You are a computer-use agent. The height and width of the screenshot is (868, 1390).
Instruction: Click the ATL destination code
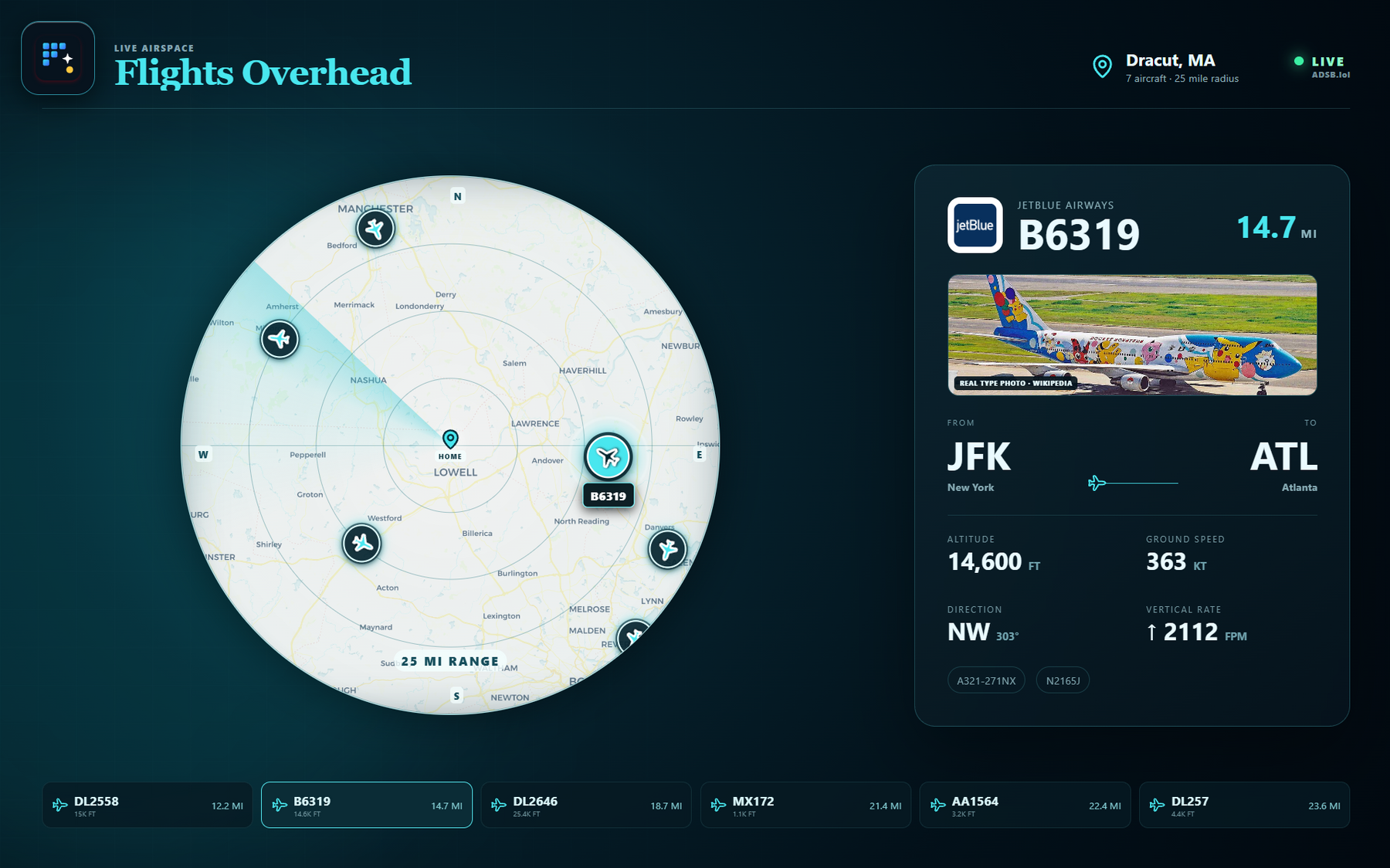point(1284,457)
